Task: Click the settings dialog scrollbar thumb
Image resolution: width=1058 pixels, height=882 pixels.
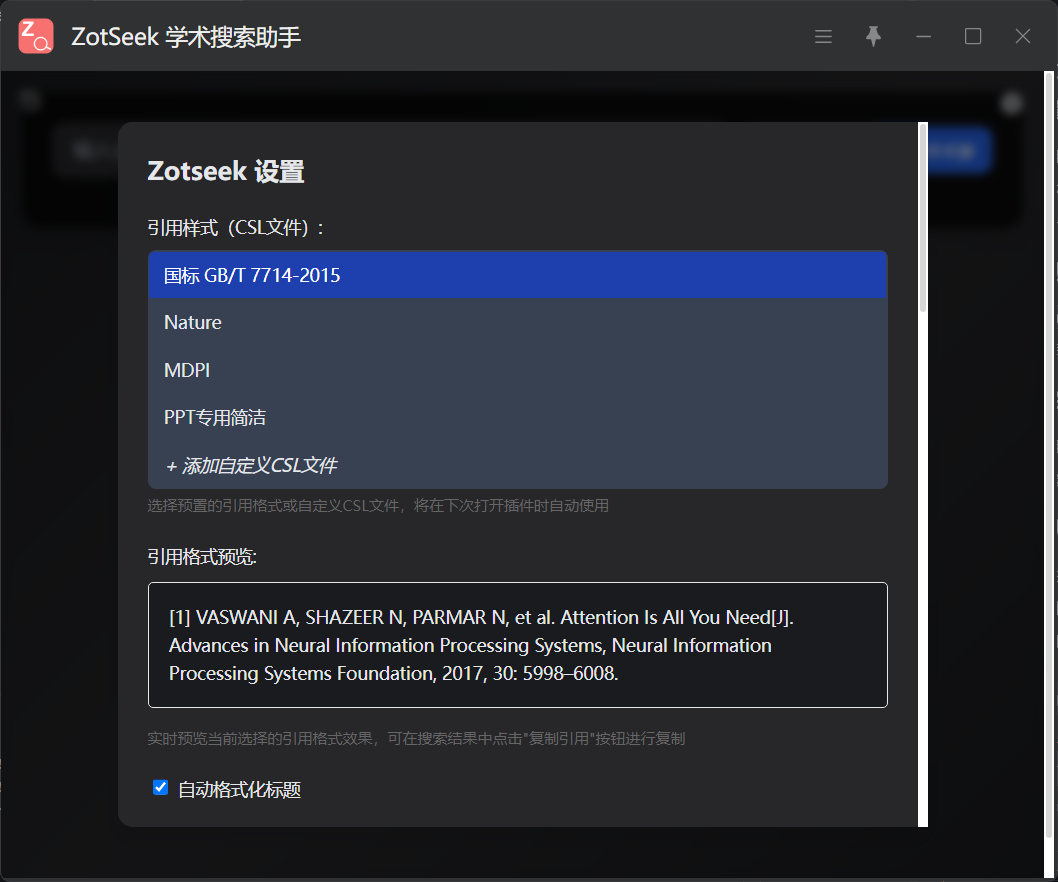Action: click(922, 217)
